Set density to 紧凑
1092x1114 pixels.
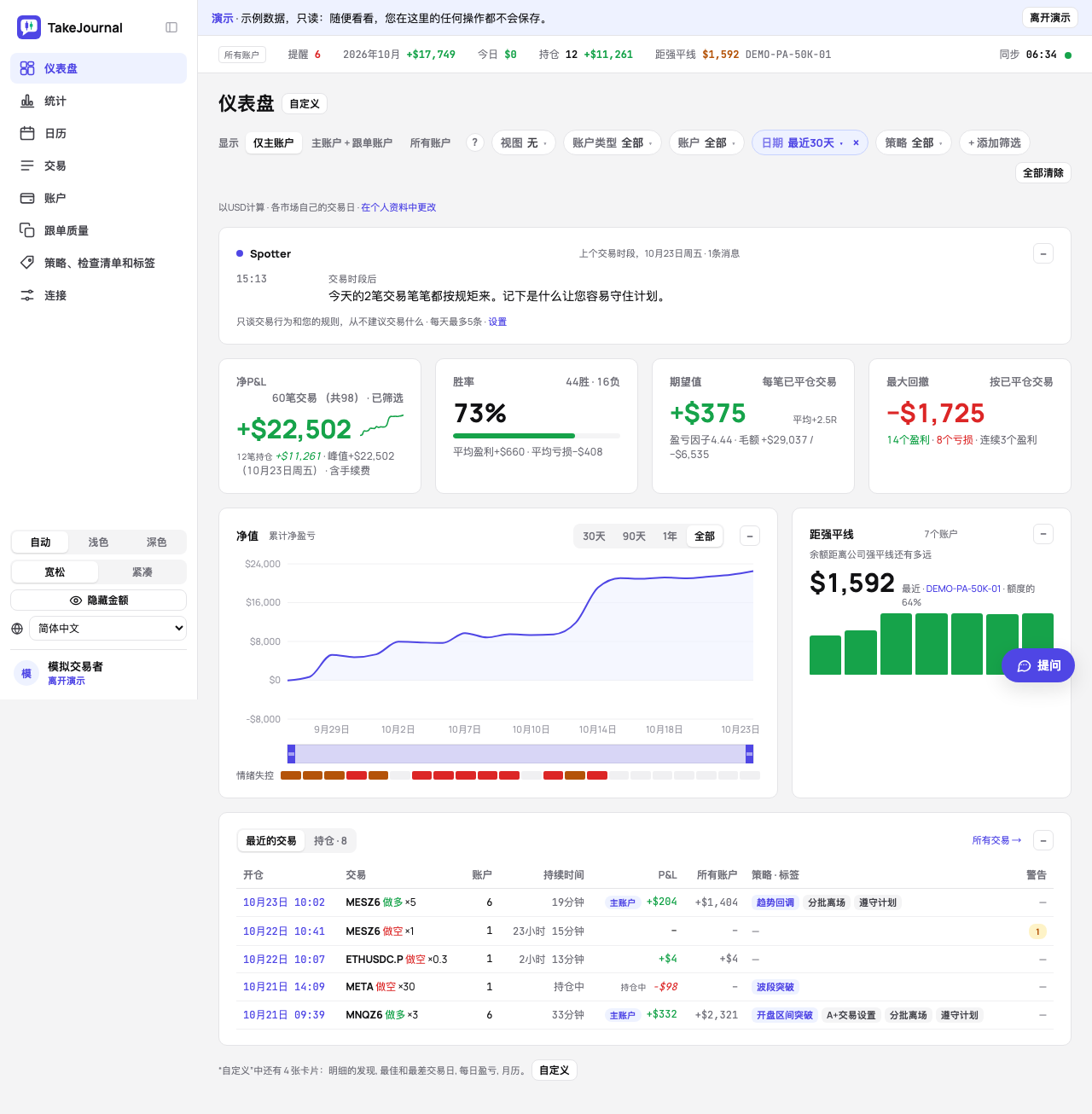point(142,572)
